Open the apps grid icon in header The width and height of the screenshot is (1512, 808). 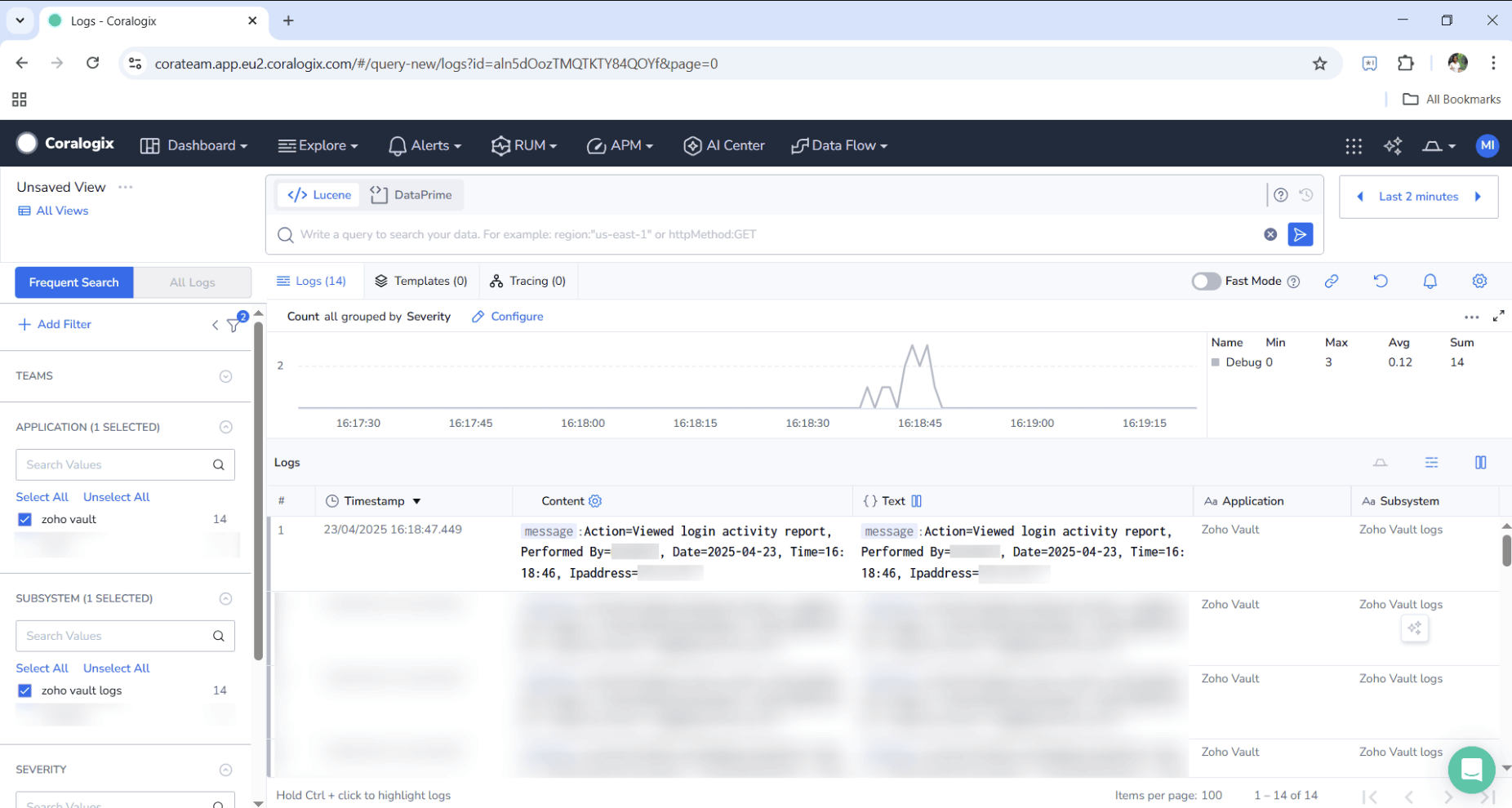[1354, 145]
